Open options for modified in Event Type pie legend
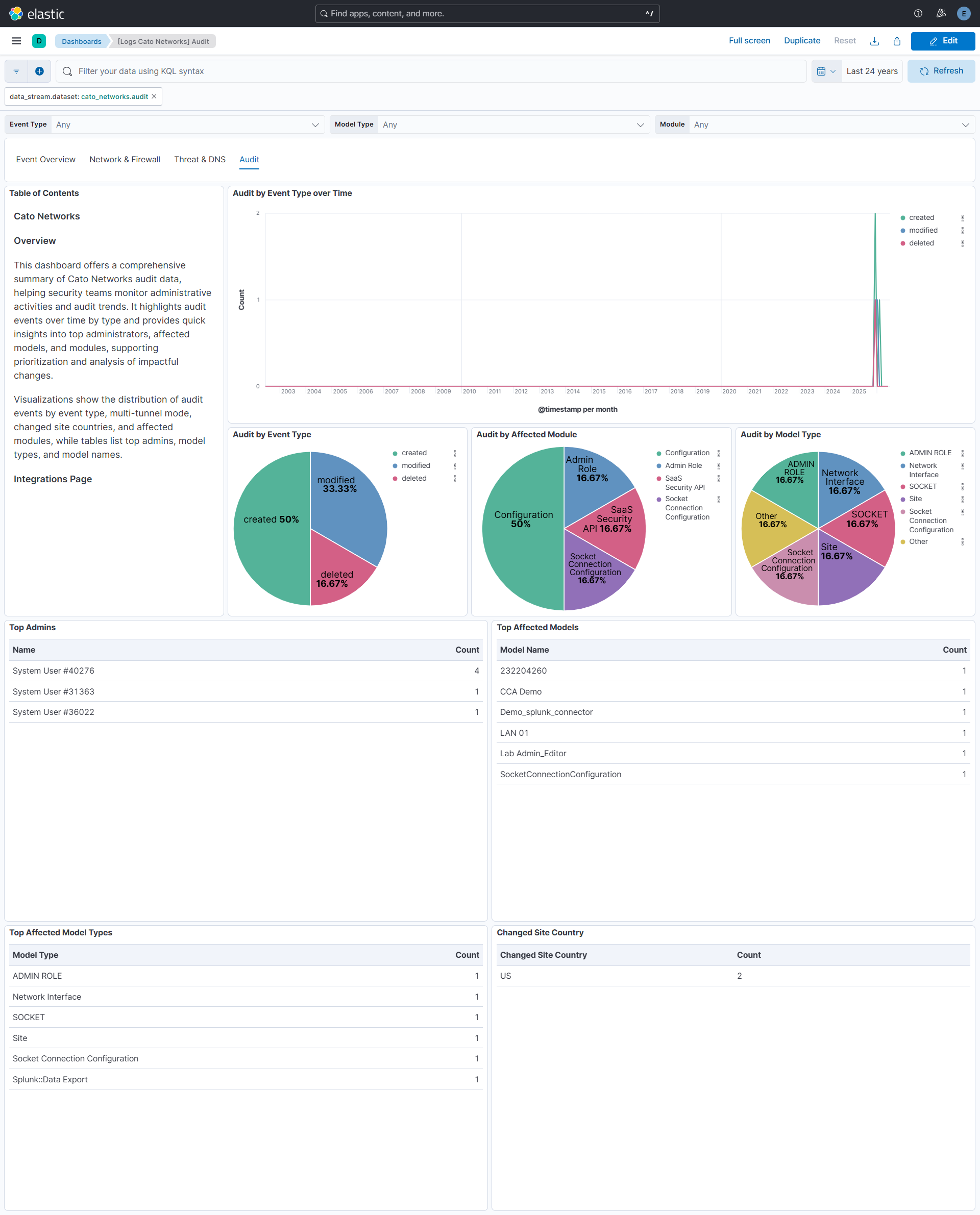This screenshot has height=1215, width=980. click(454, 465)
